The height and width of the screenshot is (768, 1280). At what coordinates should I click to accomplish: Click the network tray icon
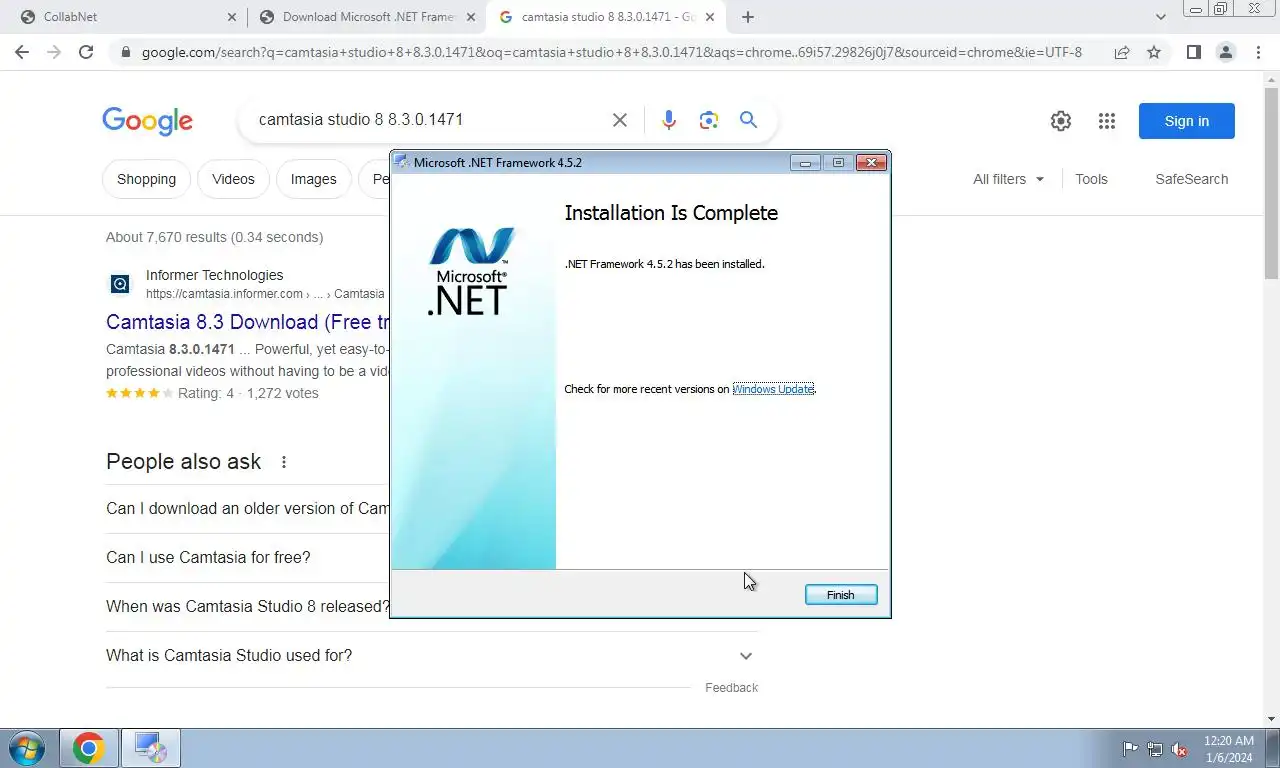[x=1155, y=749]
